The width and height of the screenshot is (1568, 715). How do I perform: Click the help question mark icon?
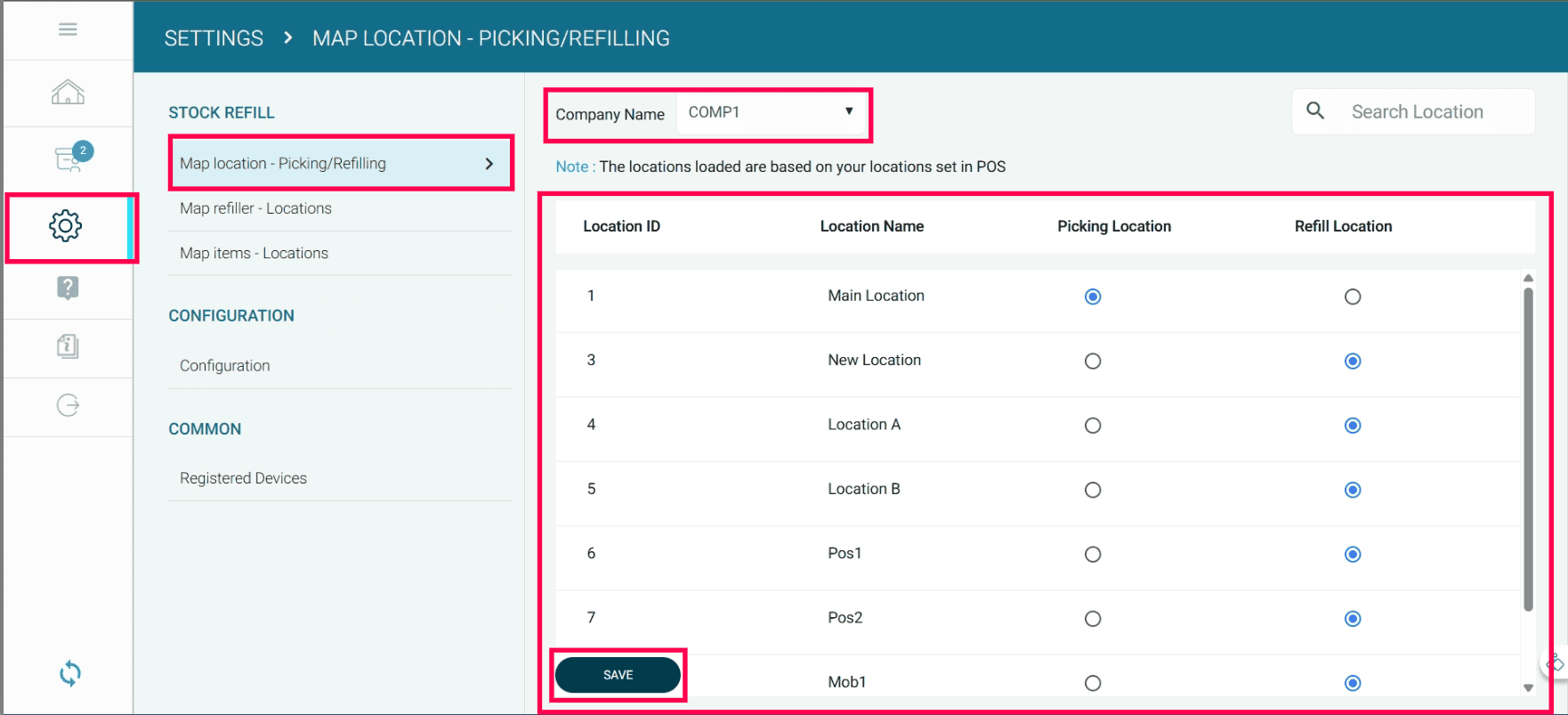coord(68,288)
